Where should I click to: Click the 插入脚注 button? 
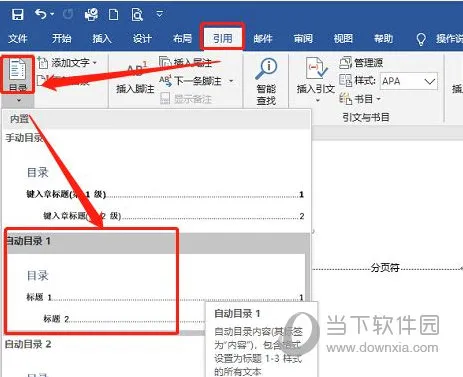[x=135, y=77]
